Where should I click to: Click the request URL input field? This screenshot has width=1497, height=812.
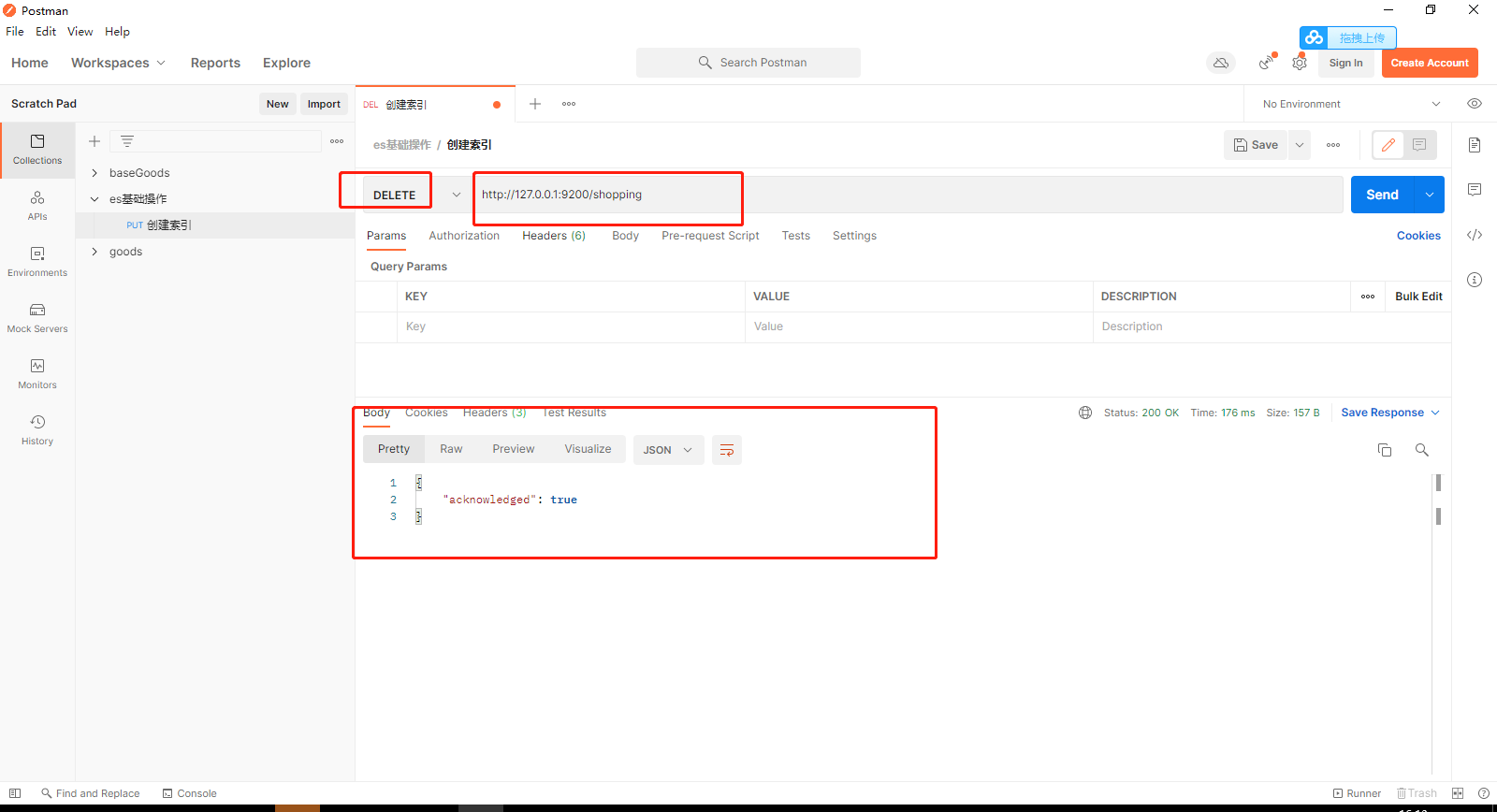pos(908,195)
